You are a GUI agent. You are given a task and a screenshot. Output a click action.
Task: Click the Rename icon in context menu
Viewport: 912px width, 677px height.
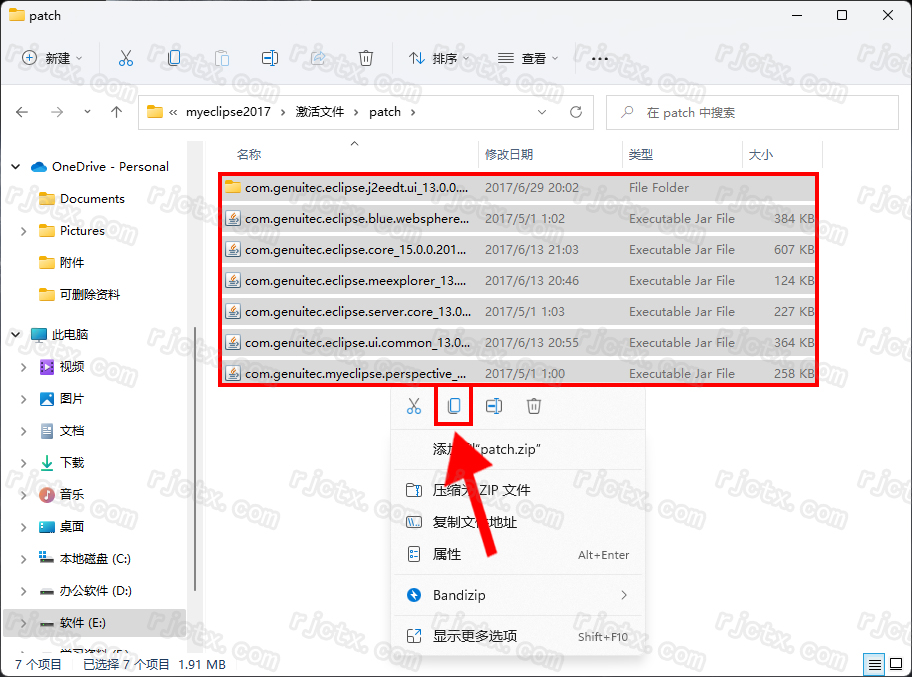tap(494, 406)
